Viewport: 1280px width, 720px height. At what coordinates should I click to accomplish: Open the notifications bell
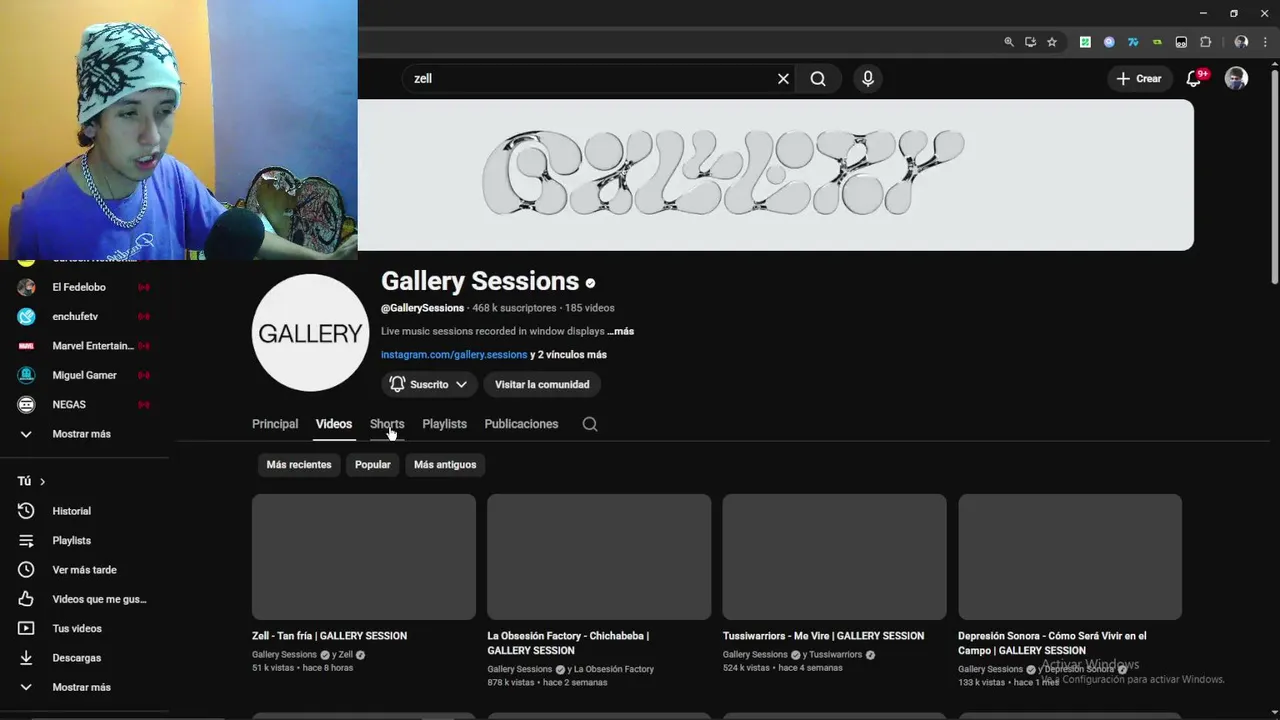[x=1194, y=78]
